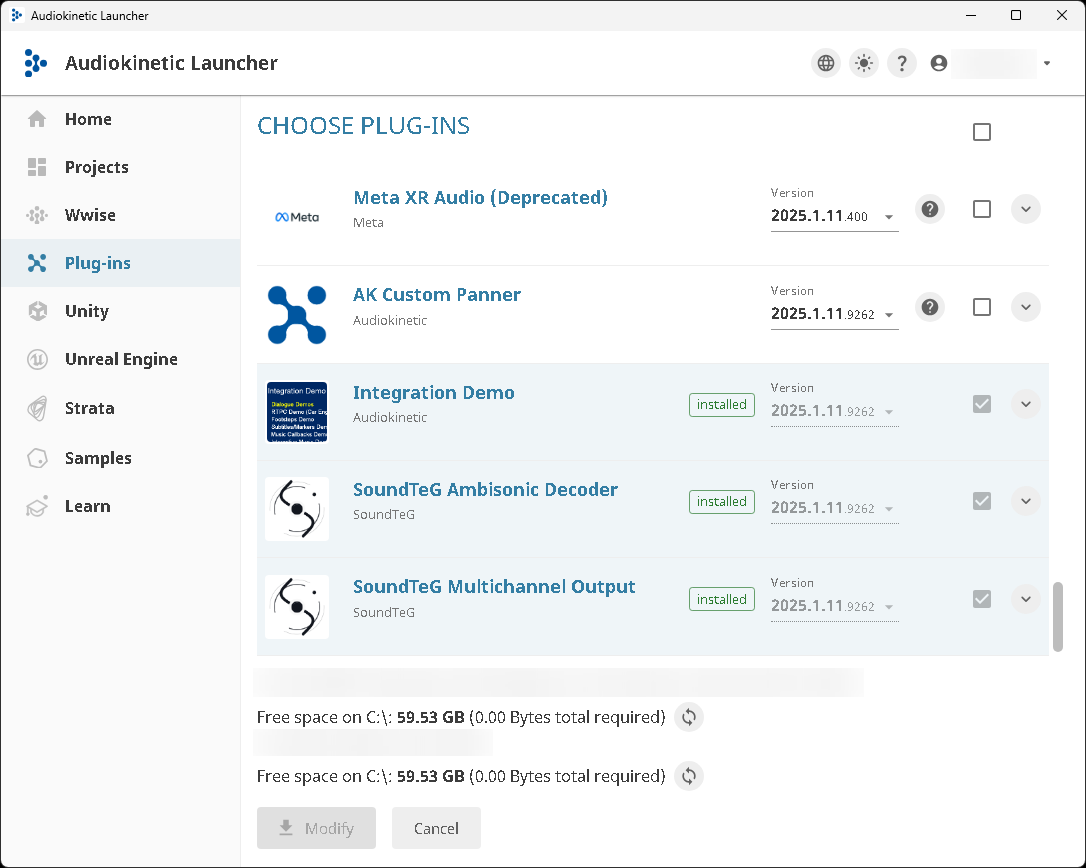Click the SoundTeG Ambisonic Decoder checked checkbox
This screenshot has width=1086, height=868.
[x=981, y=501]
